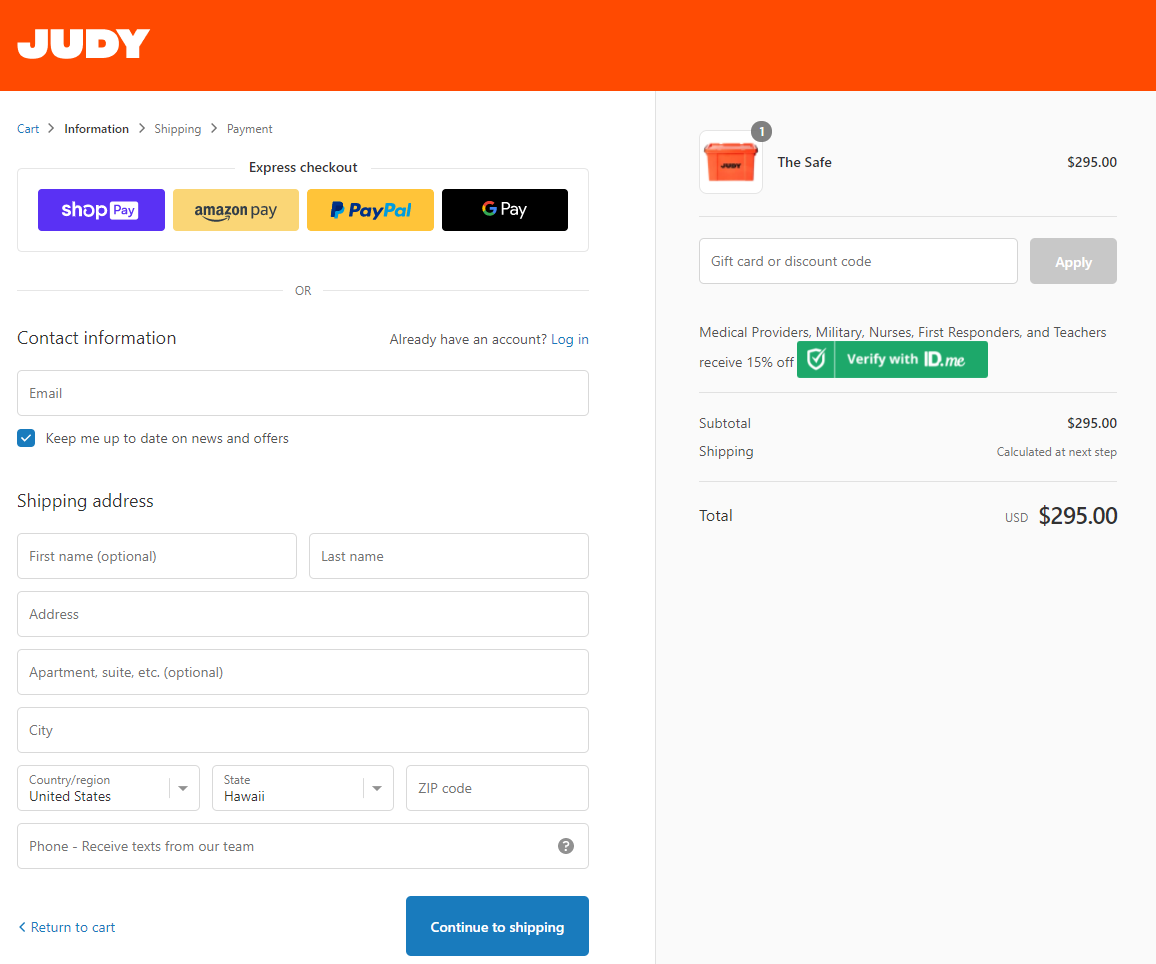Select the Shipping breadcrumb step

tap(178, 129)
